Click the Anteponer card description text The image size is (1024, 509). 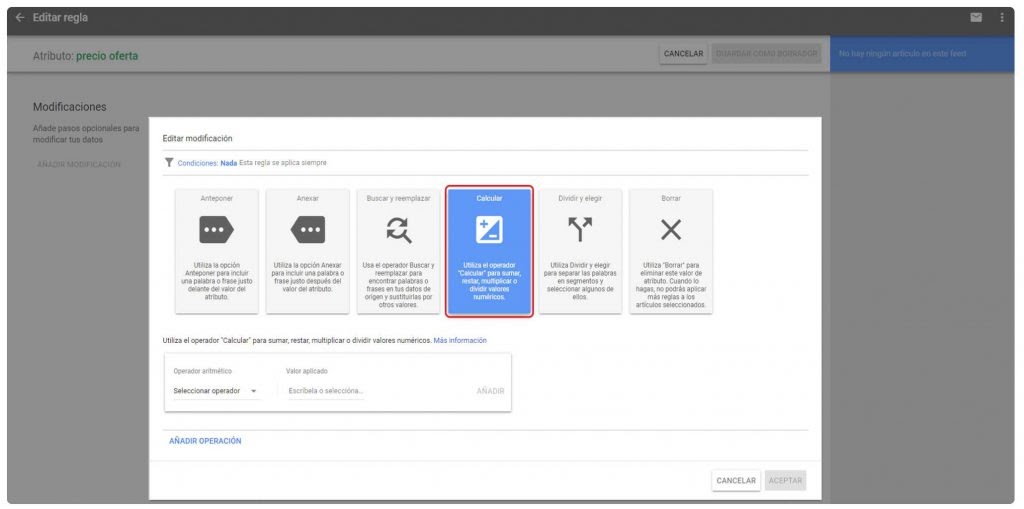[x=216, y=281]
